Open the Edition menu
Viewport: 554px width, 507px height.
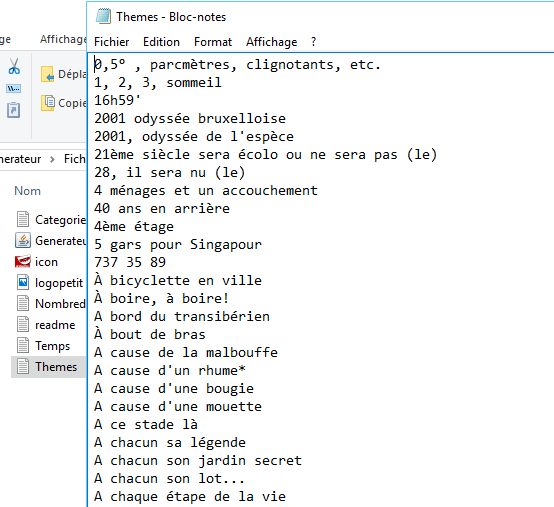pos(161,42)
